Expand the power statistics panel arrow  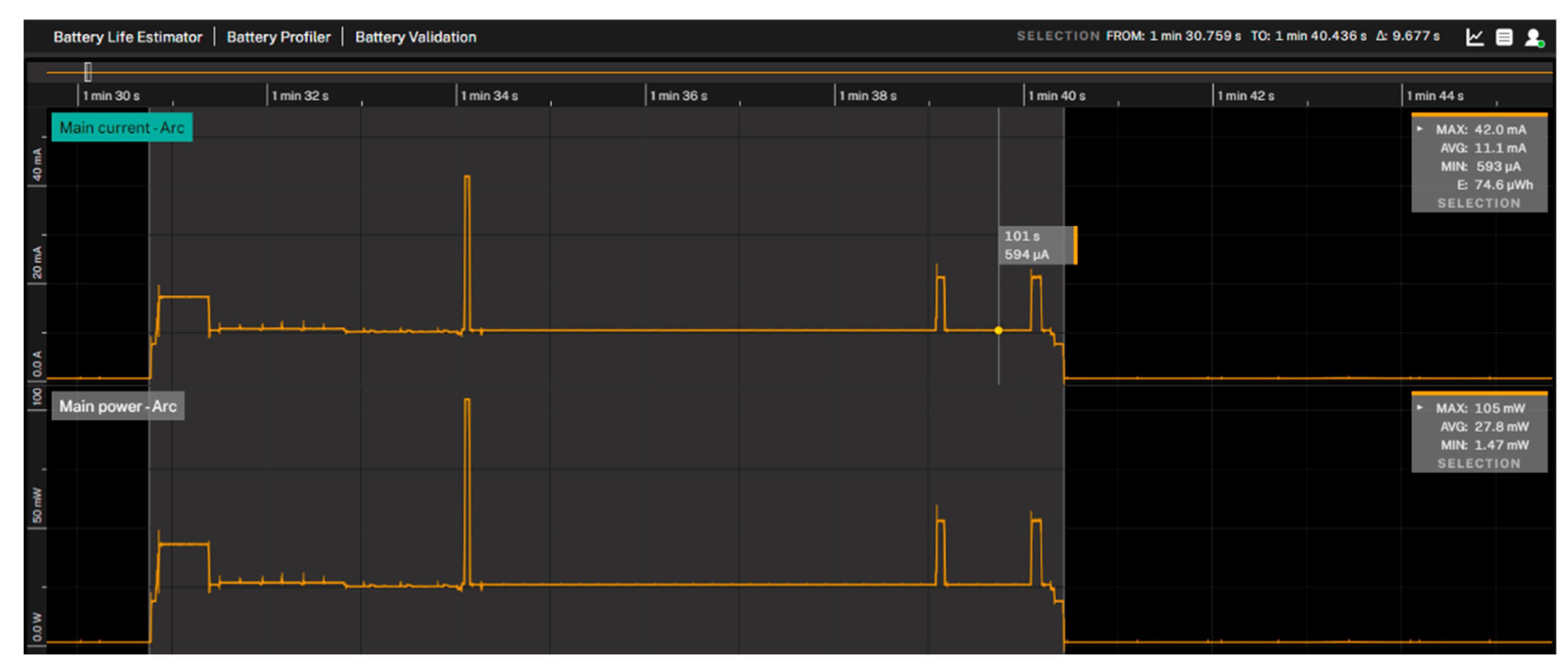coord(1420,408)
